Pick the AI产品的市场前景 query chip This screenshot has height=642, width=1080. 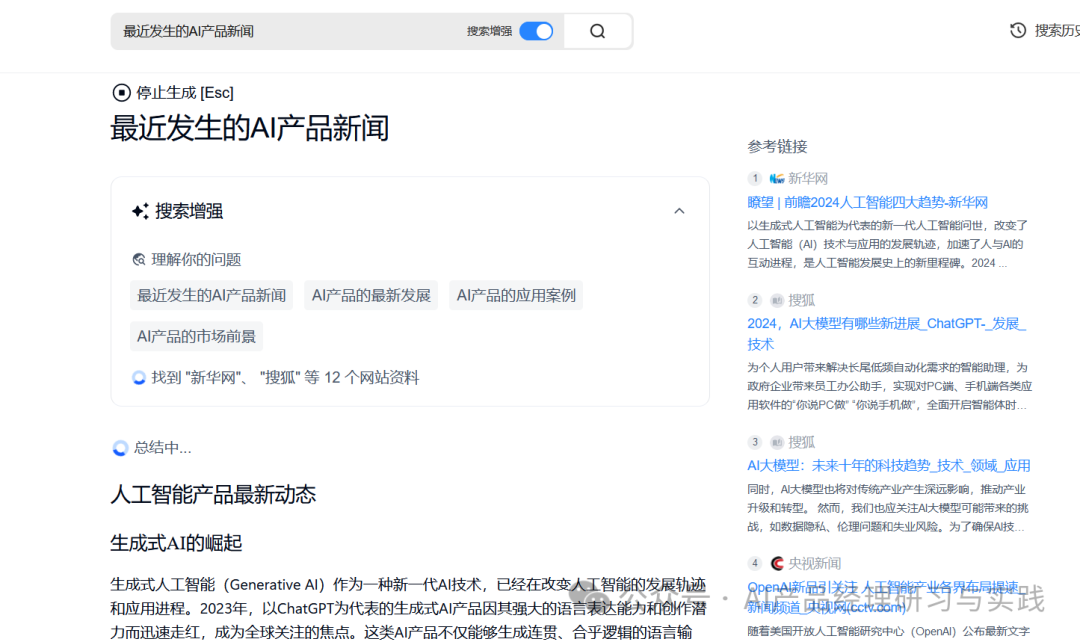[196, 336]
